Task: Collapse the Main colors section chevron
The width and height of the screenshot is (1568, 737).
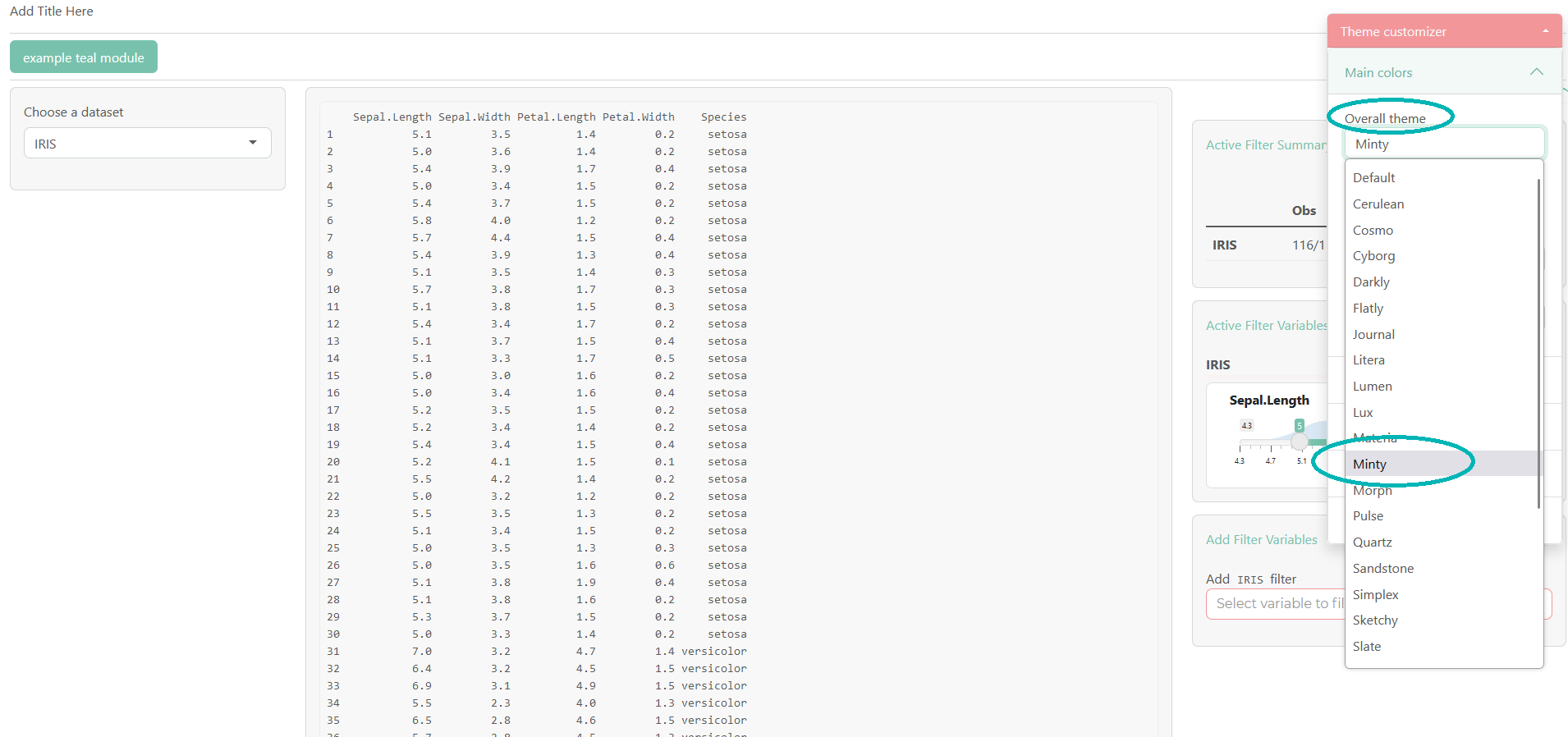Action: pos(1536,72)
